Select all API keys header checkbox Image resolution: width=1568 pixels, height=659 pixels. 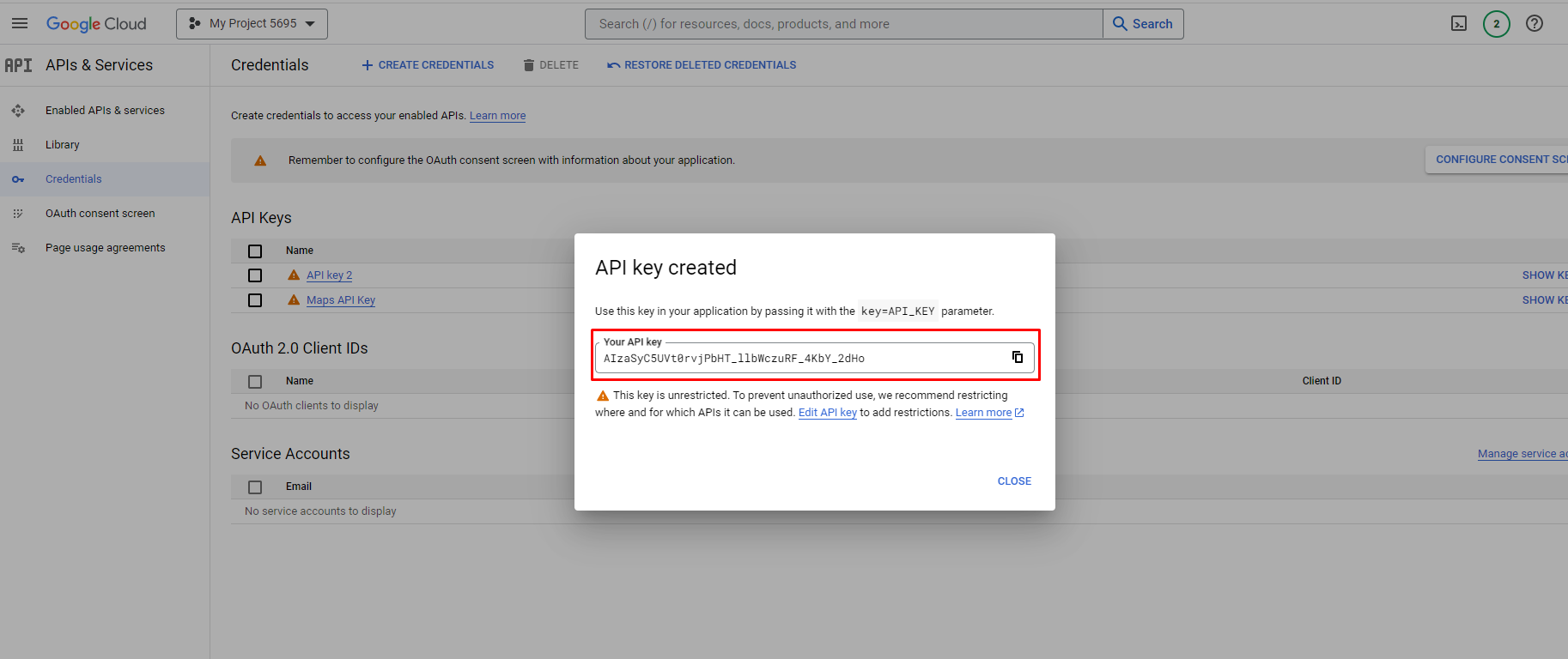coord(255,251)
